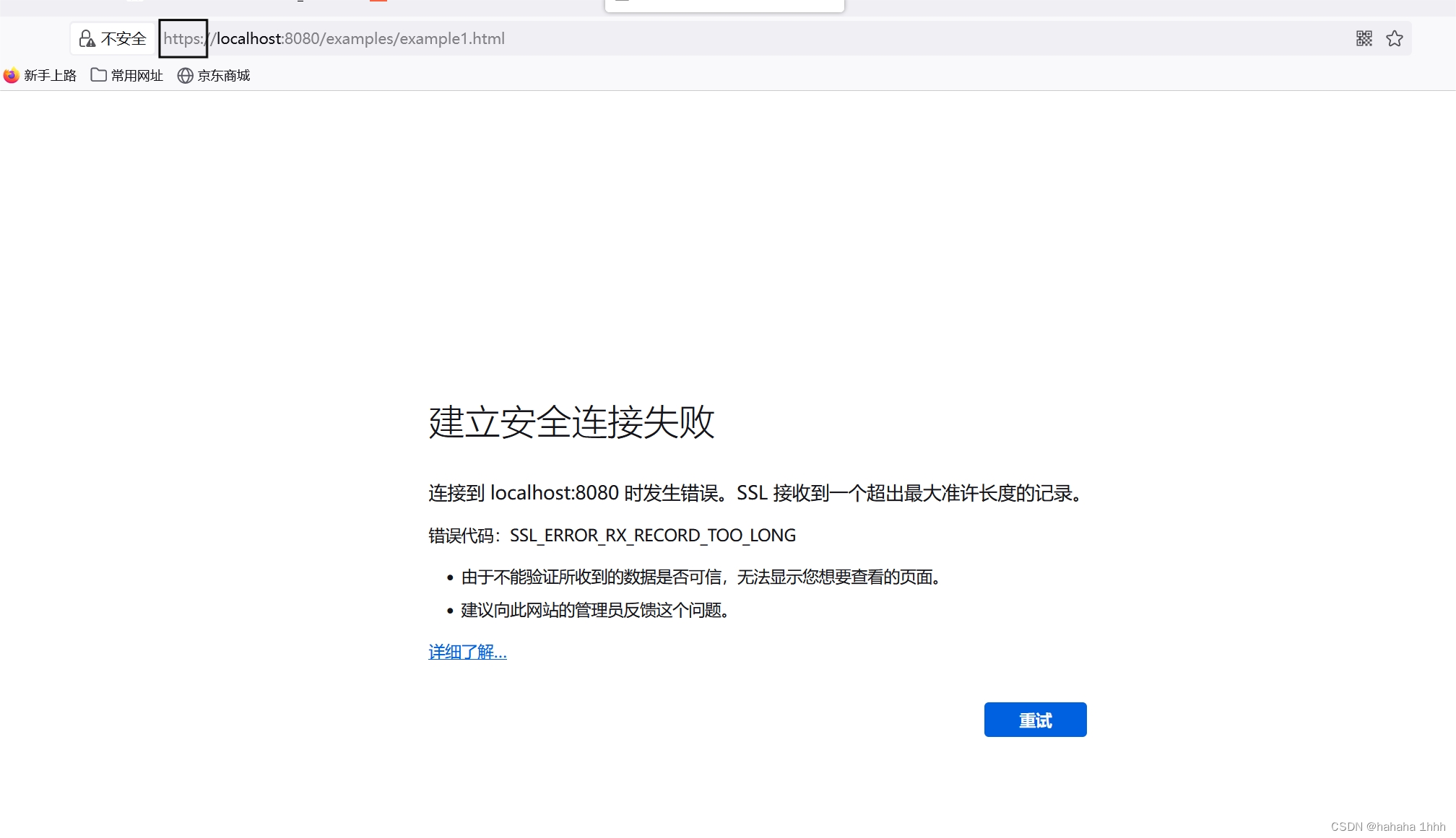Click the 建立安全连接失败 heading
The image size is (1456, 838).
point(571,422)
